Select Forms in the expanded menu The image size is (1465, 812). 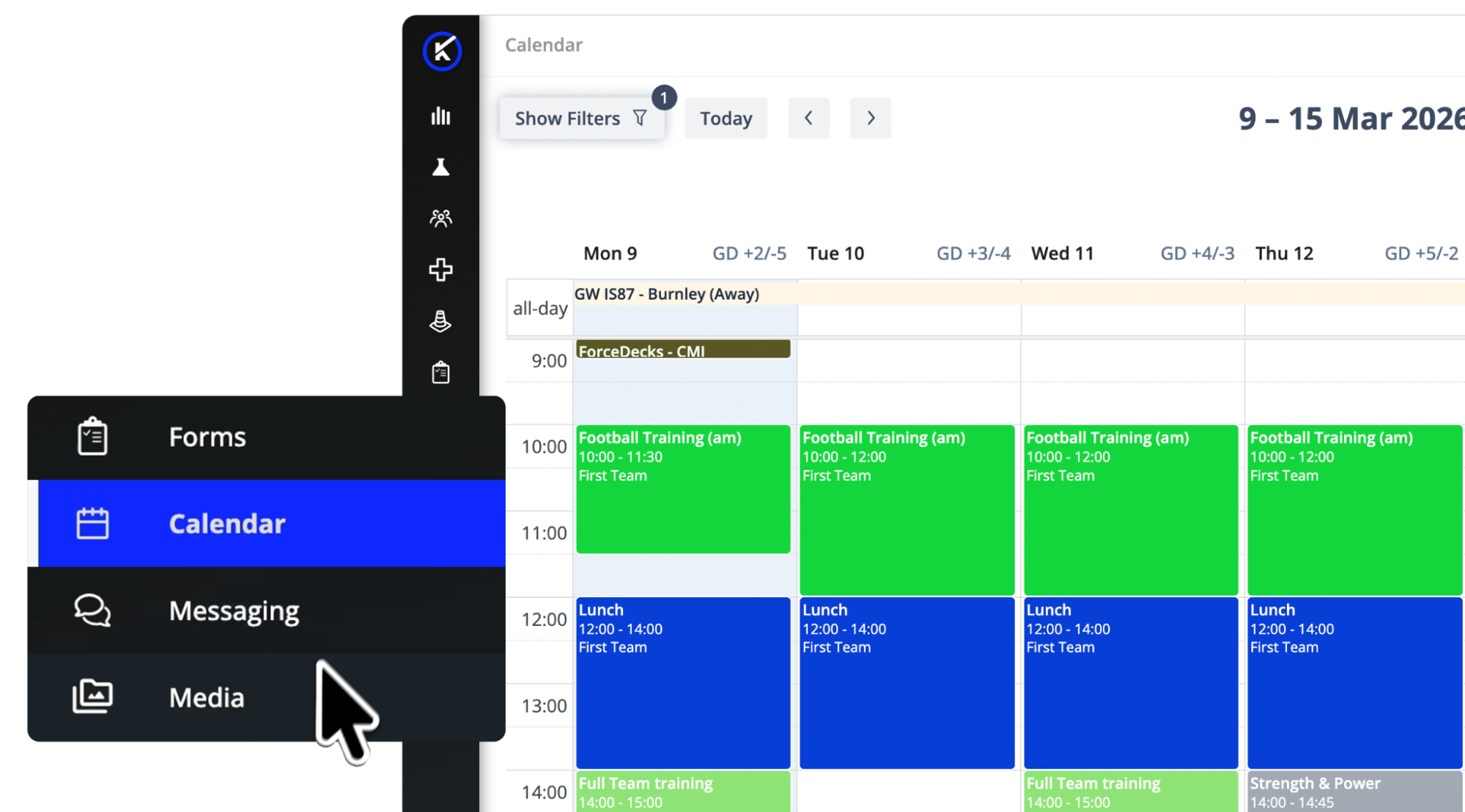[207, 438]
